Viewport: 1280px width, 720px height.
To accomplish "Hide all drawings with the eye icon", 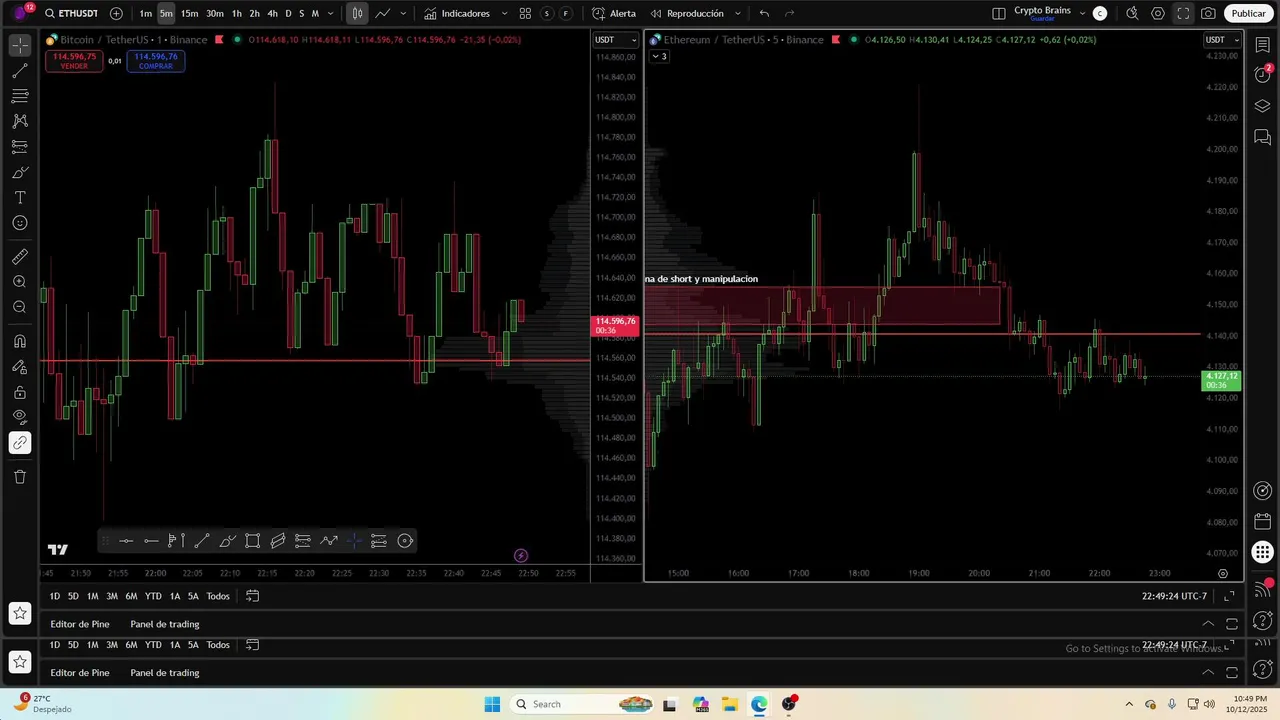I will 20,417.
